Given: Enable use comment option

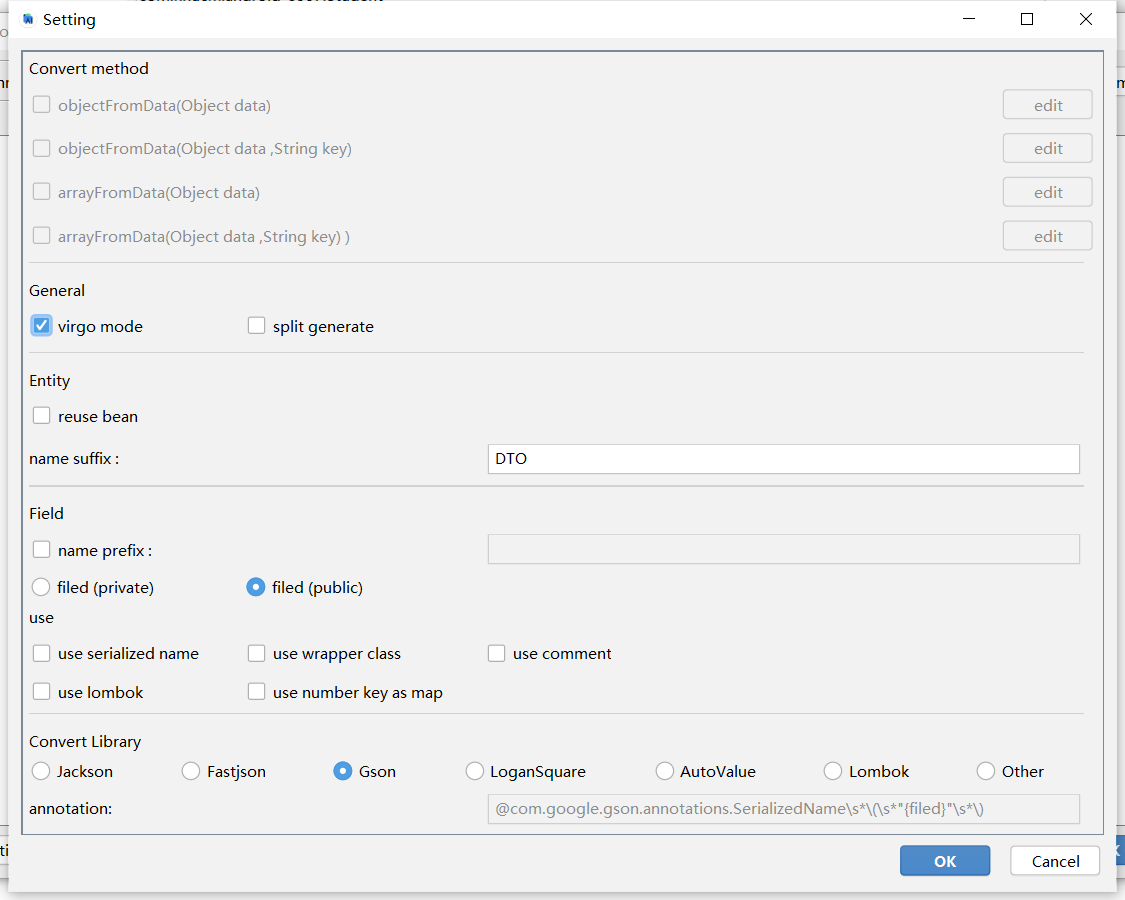Looking at the screenshot, I should coord(496,653).
